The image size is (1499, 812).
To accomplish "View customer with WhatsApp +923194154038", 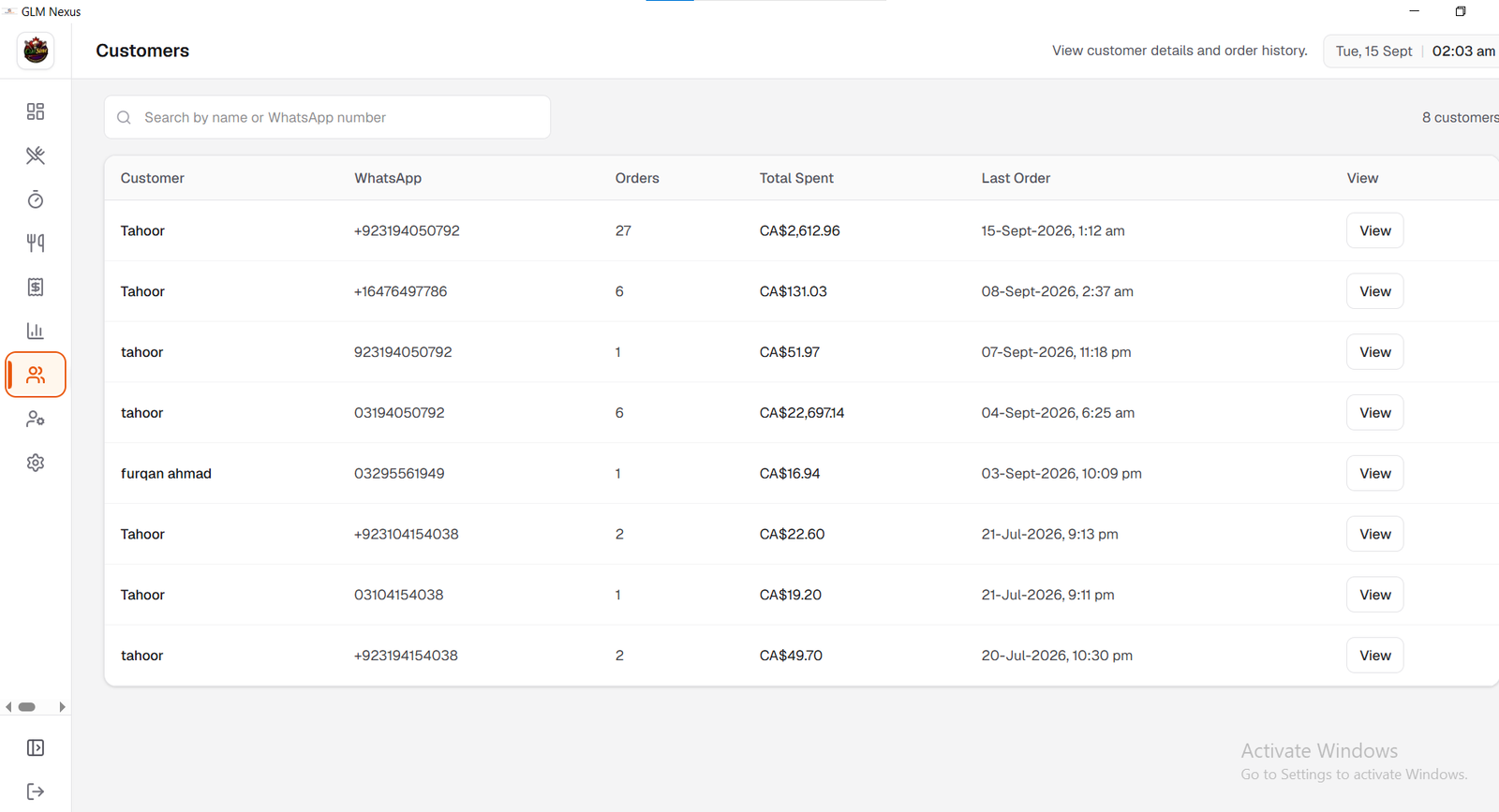I will click(1374, 656).
